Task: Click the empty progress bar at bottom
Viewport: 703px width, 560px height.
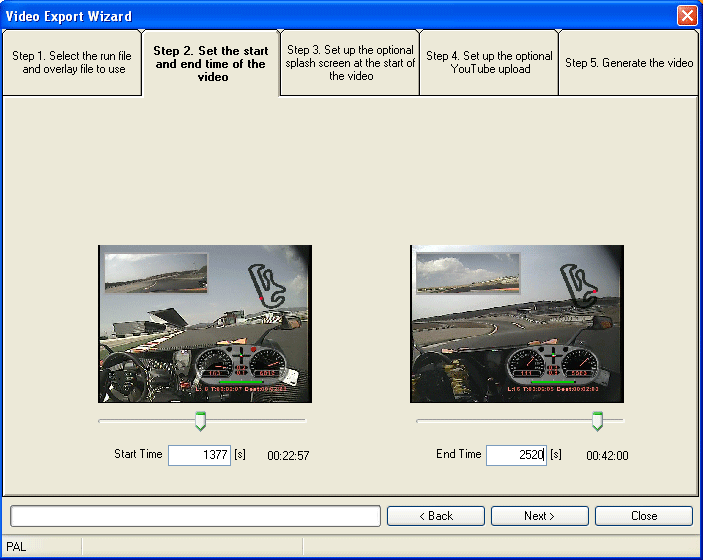Action: [195, 516]
